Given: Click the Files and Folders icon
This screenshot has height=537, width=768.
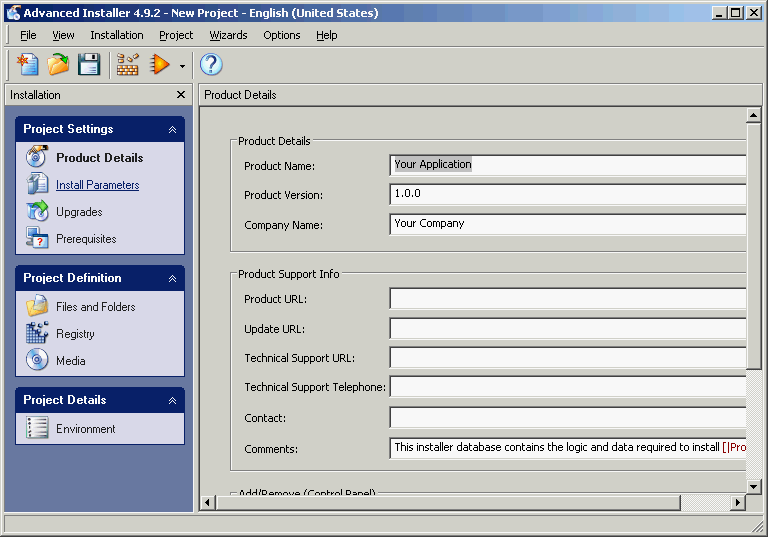Looking at the screenshot, I should tap(37, 306).
